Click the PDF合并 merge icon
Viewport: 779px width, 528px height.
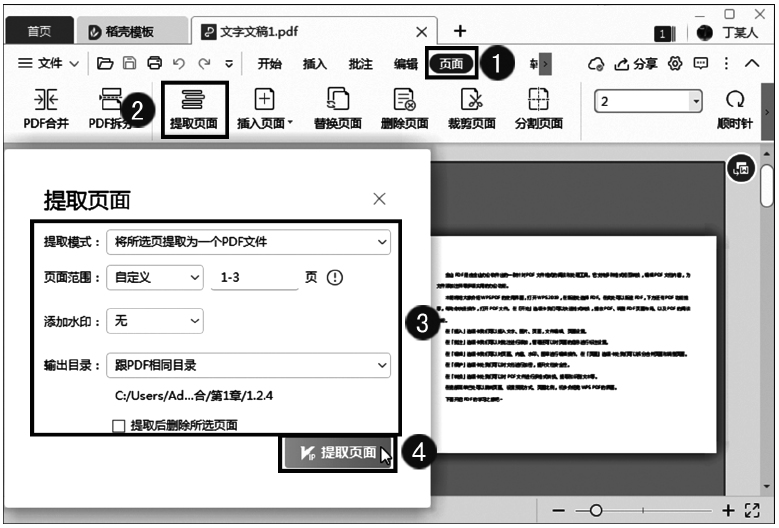click(x=46, y=108)
